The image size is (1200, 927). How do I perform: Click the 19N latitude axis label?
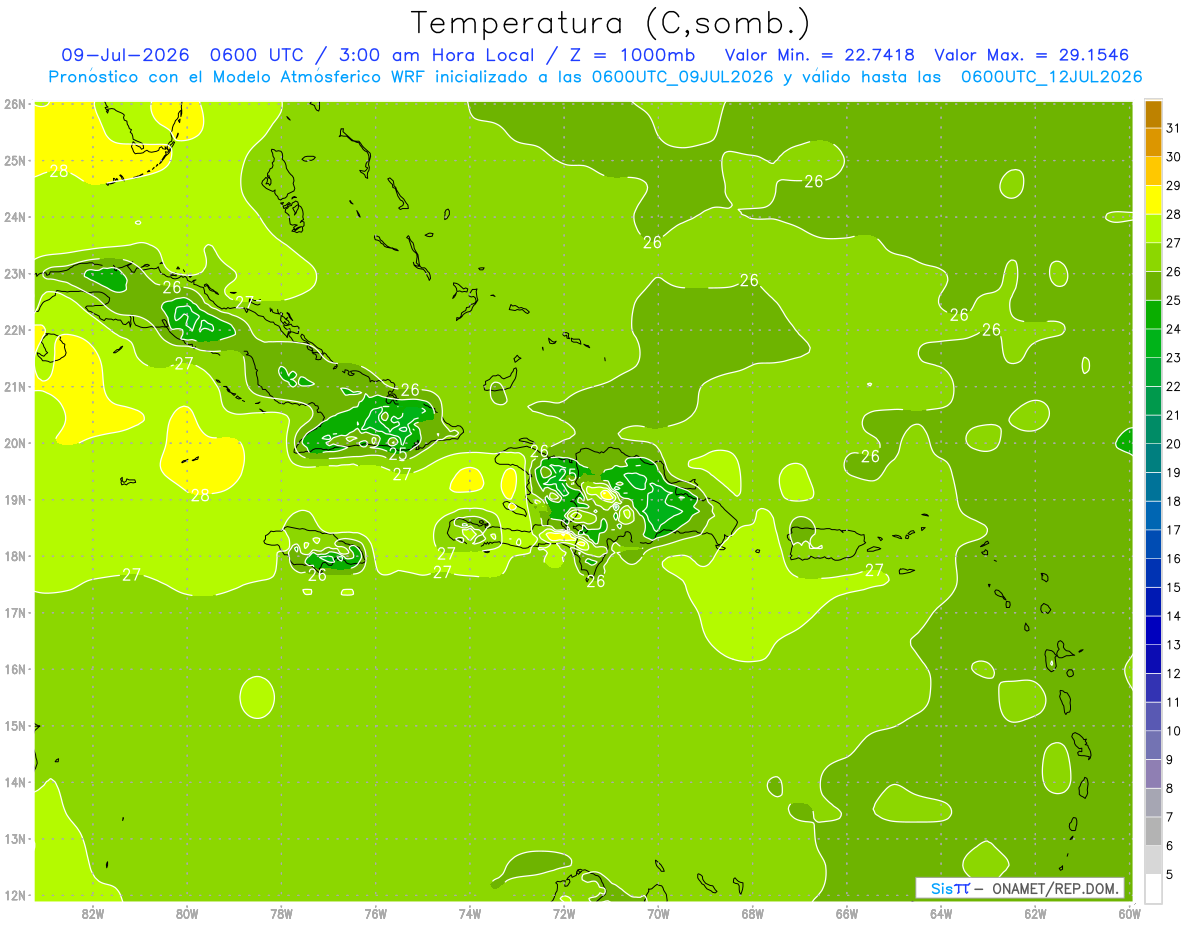click(14, 500)
